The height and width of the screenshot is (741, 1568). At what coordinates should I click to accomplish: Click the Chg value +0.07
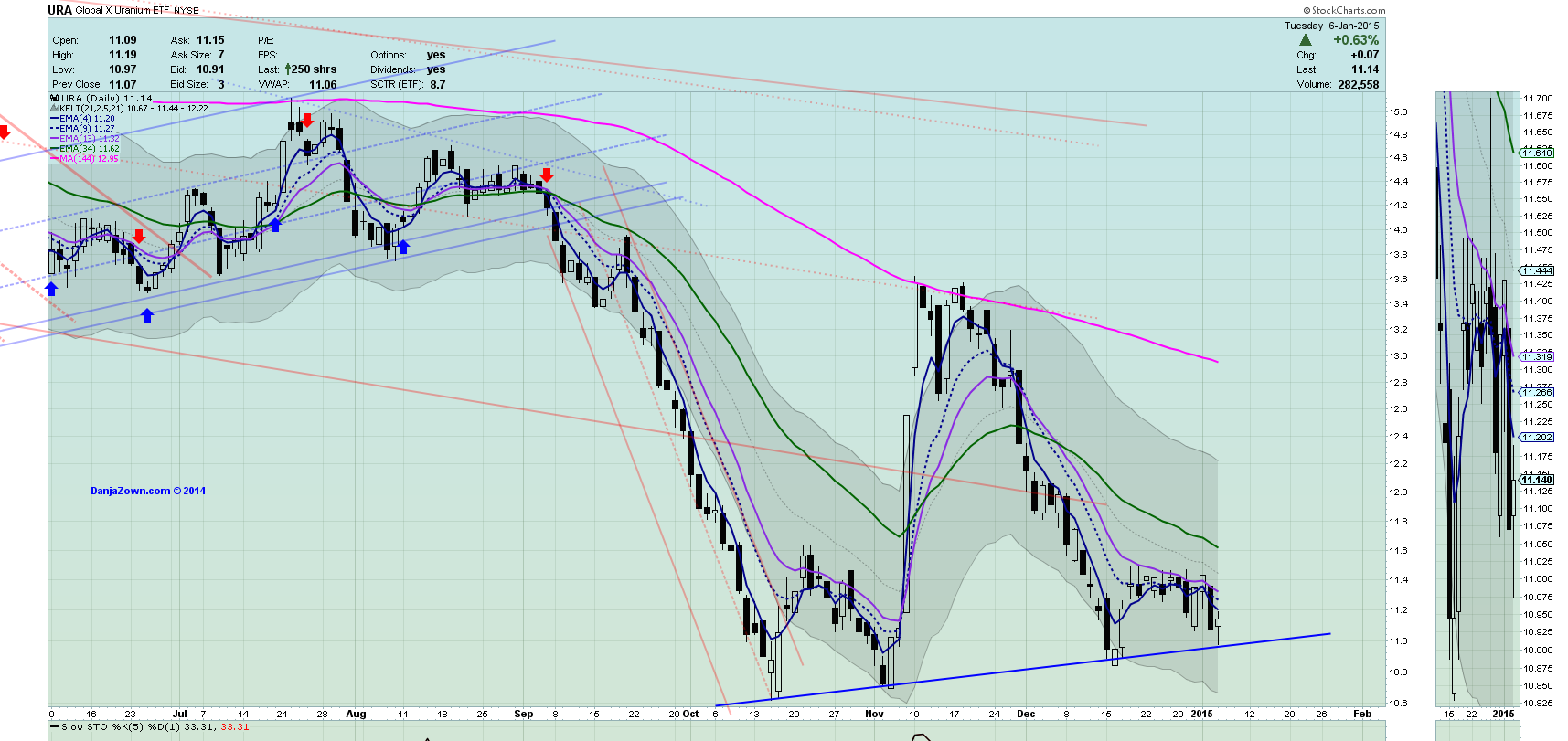click(1365, 55)
